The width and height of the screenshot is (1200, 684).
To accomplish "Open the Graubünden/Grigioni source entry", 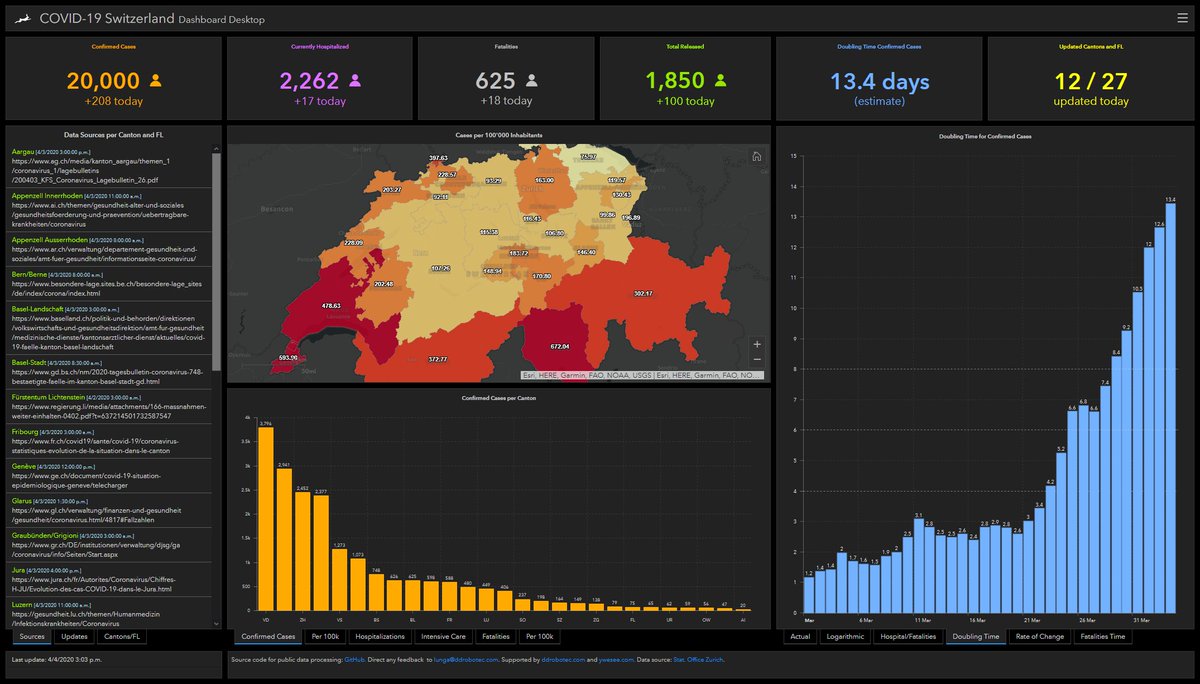I will (109, 546).
